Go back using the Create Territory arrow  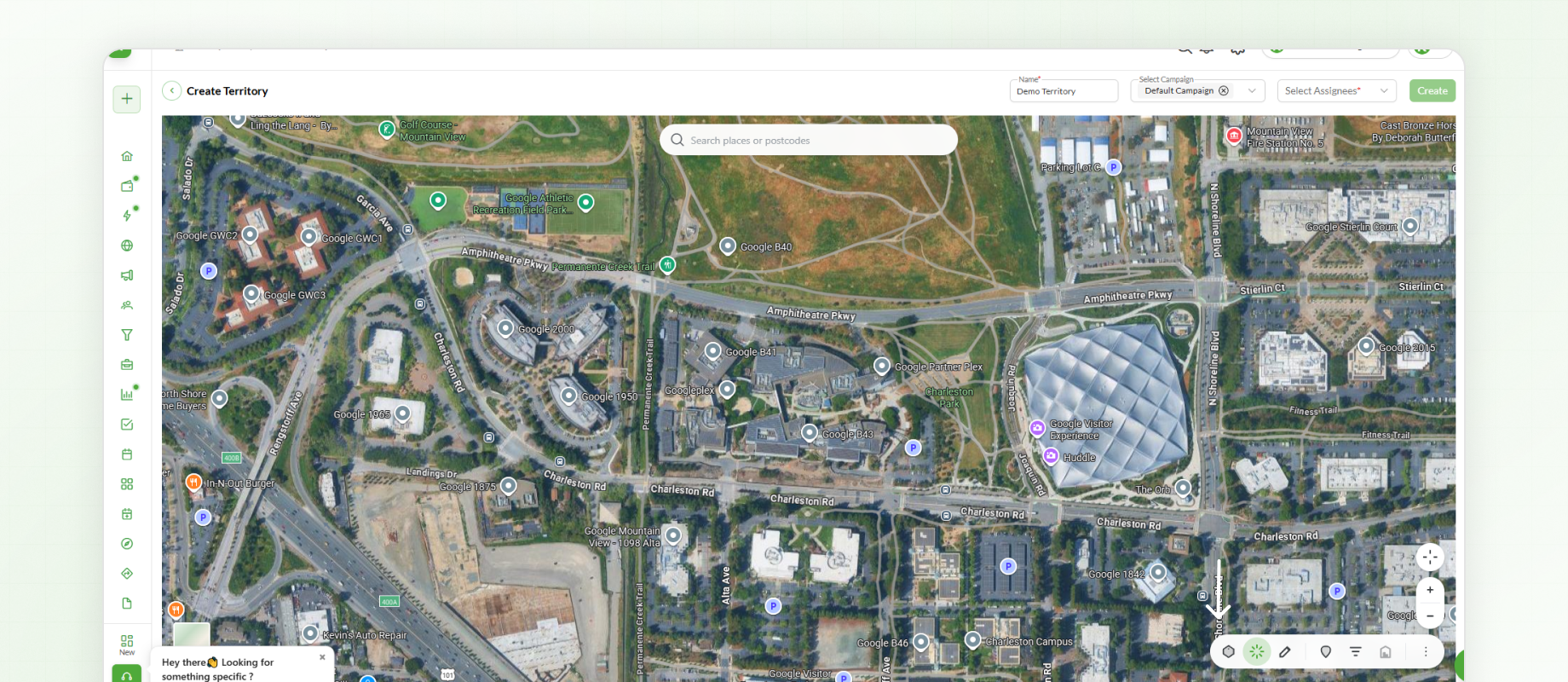pos(172,91)
